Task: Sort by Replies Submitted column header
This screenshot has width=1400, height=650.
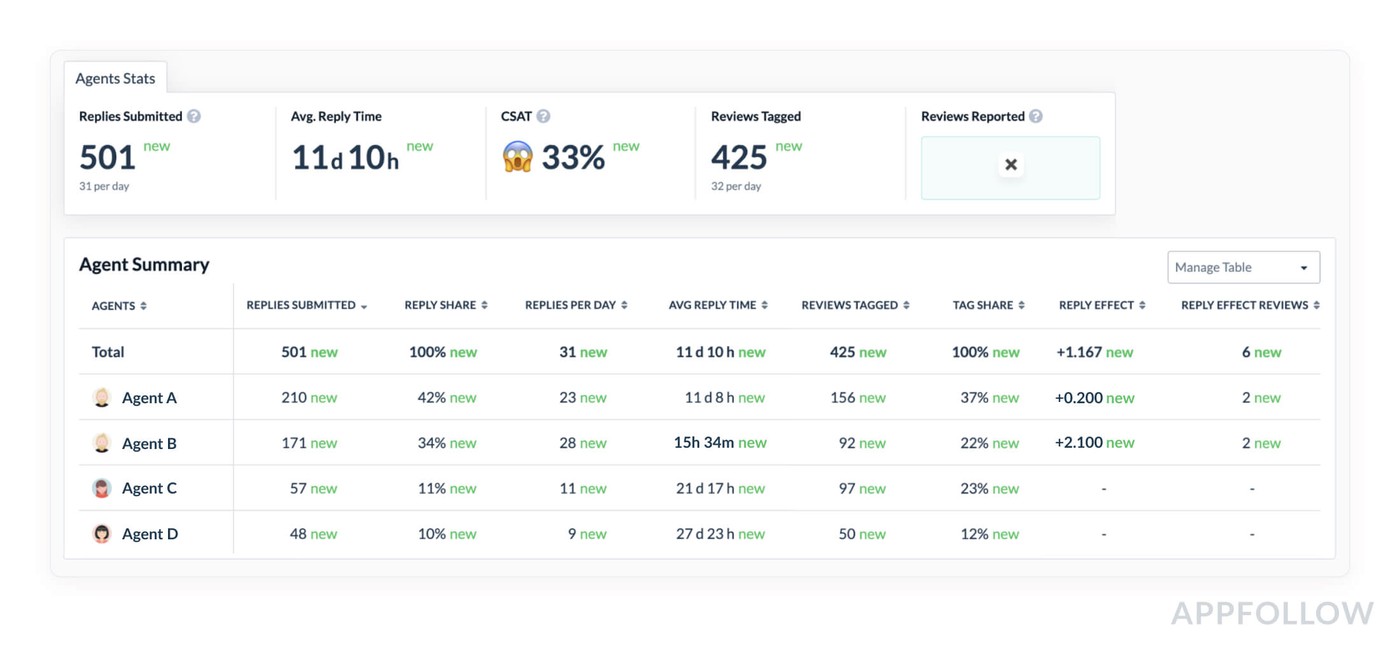Action: click(x=306, y=305)
